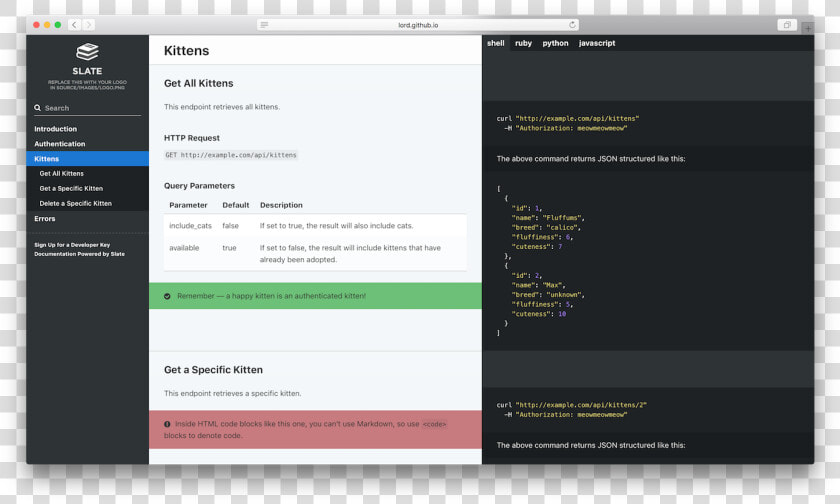Screen dimensions: 840x504
Task: Click the reload icon in address bar
Action: tap(572, 25)
